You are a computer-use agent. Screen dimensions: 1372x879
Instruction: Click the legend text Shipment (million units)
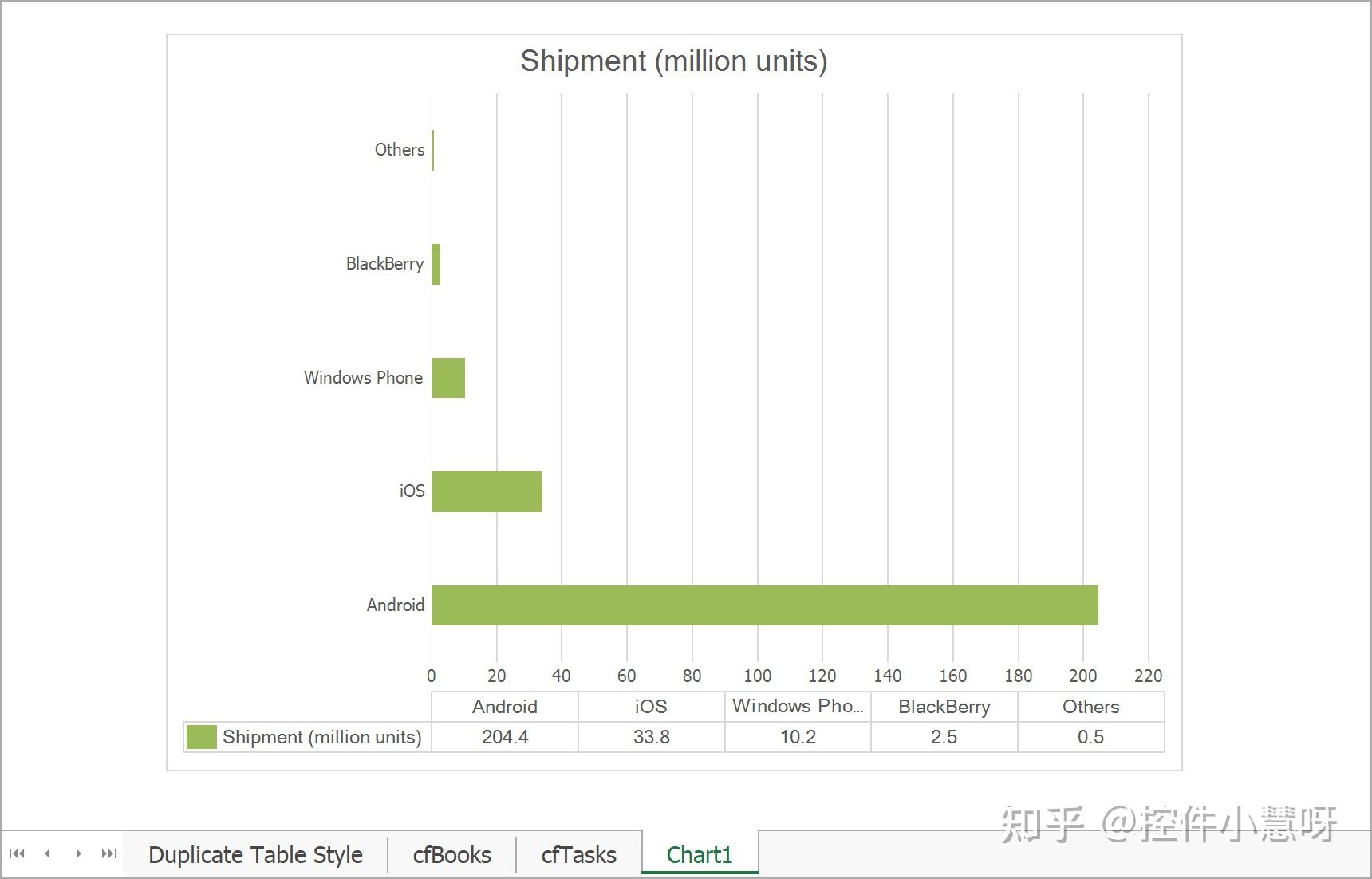point(322,737)
